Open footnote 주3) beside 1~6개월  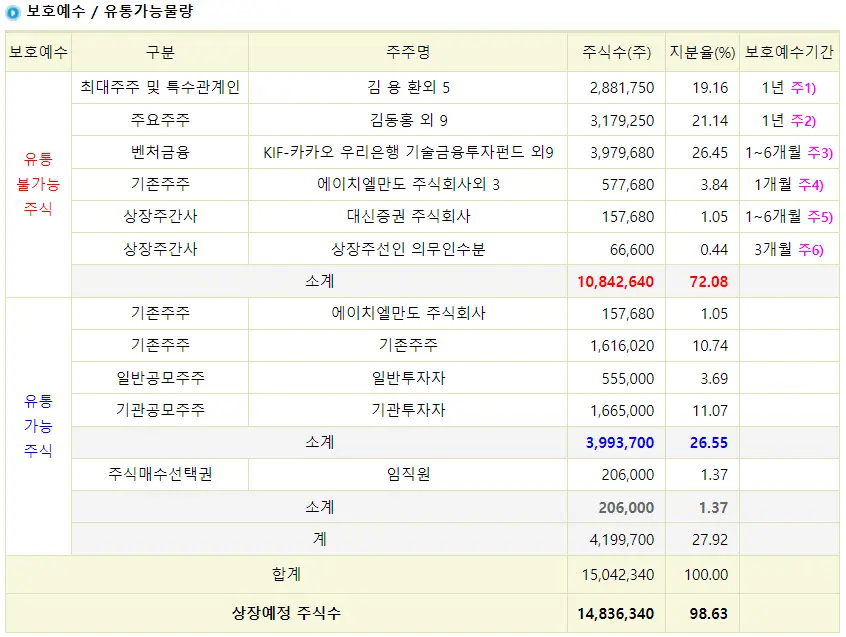pos(818,152)
